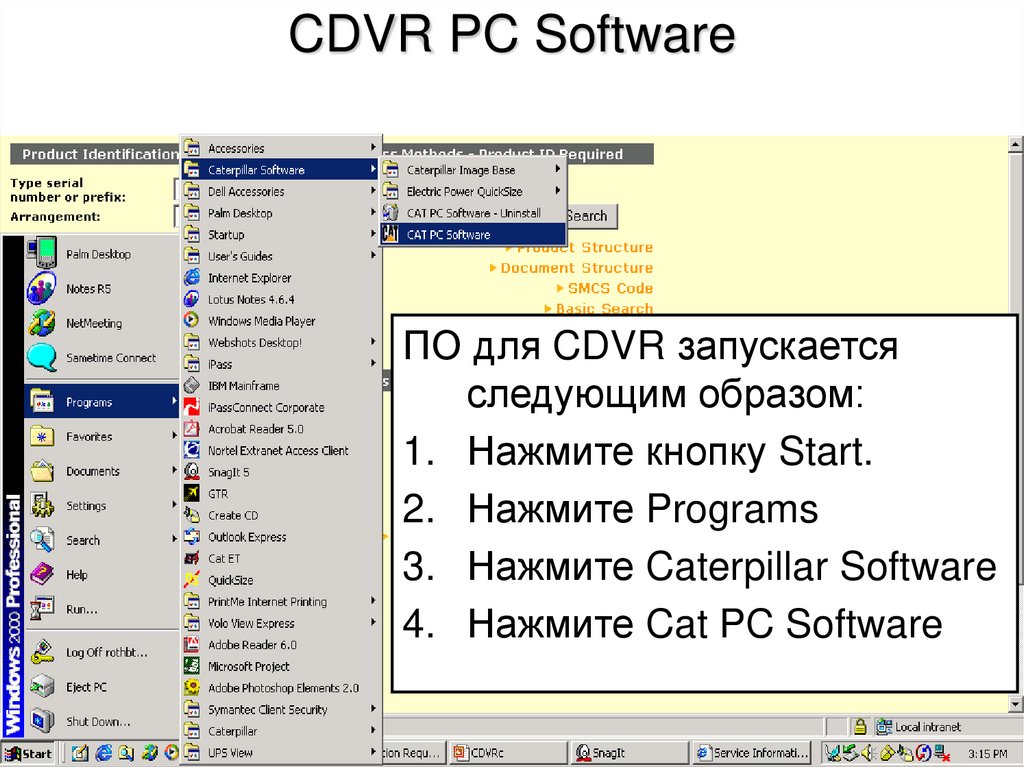Click the Run... icon
The height and width of the screenshot is (767, 1024).
point(42,609)
